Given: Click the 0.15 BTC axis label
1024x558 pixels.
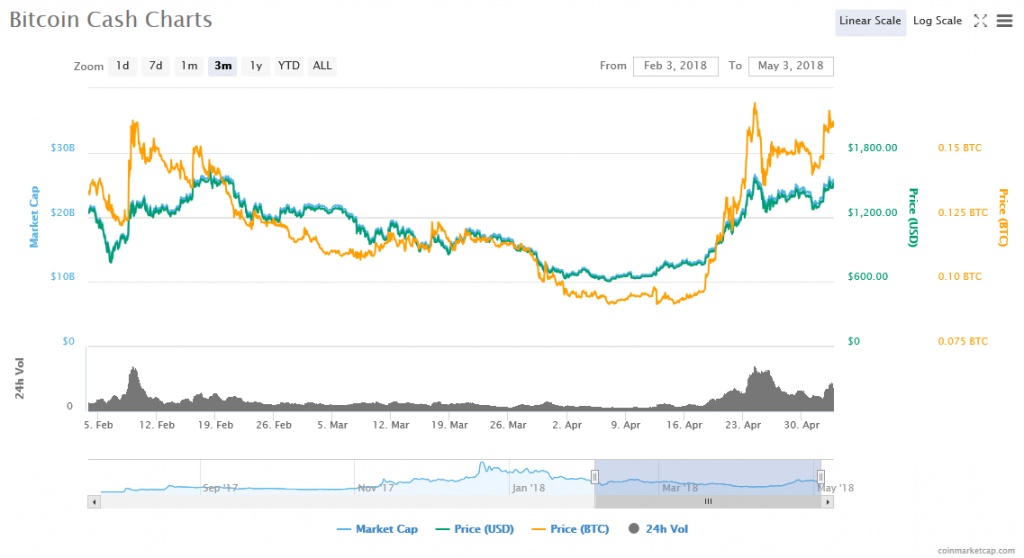Looking at the screenshot, I should (x=959, y=148).
